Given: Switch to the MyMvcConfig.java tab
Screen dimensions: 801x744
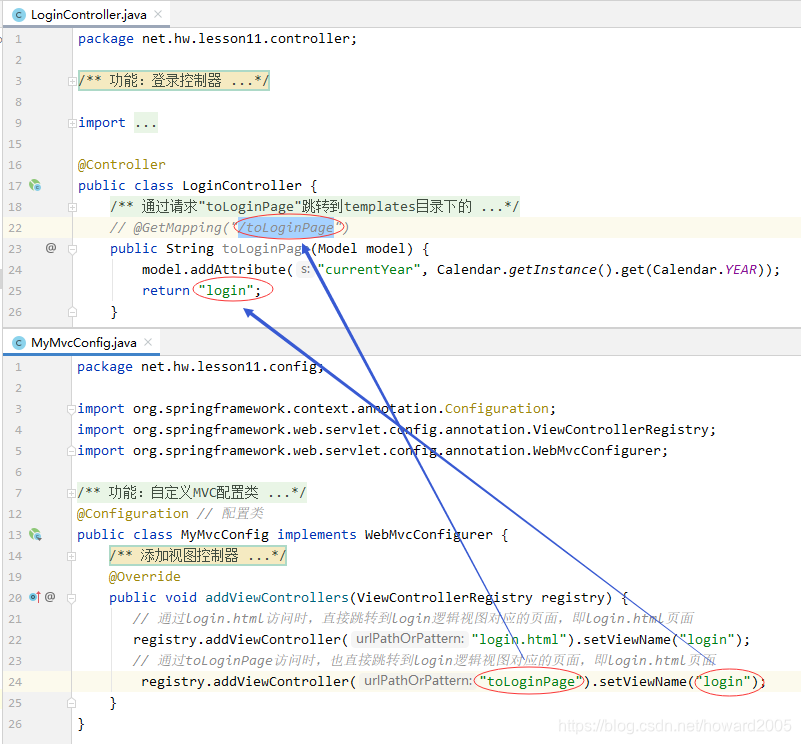Looking at the screenshot, I should pos(83,342).
